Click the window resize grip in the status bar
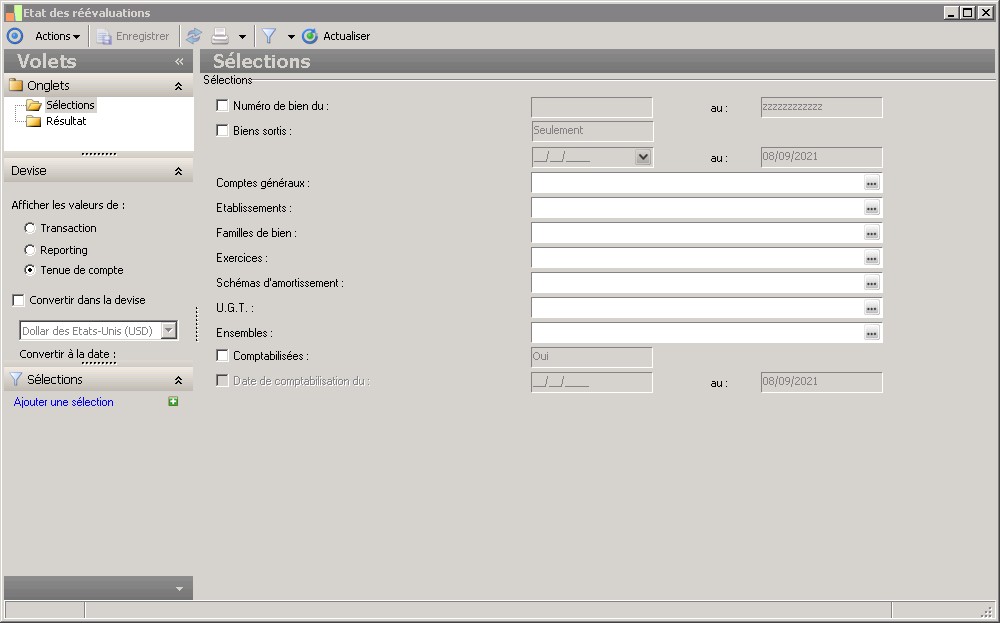Viewport: 1000px width, 623px height. tap(988, 611)
